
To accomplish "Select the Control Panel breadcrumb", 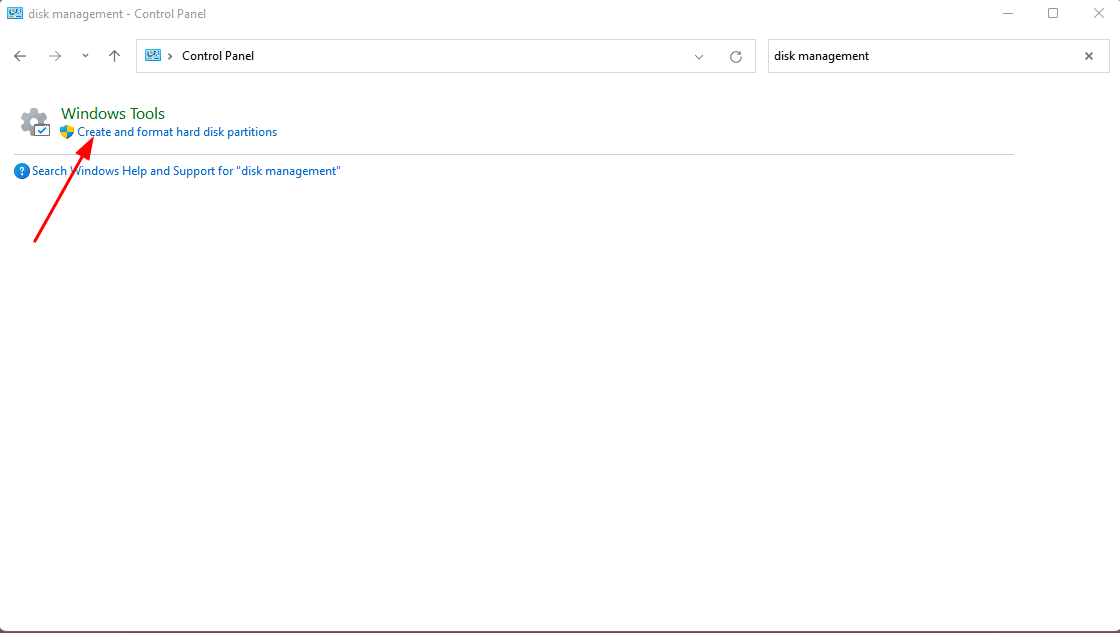I will pyautogui.click(x=218, y=56).
